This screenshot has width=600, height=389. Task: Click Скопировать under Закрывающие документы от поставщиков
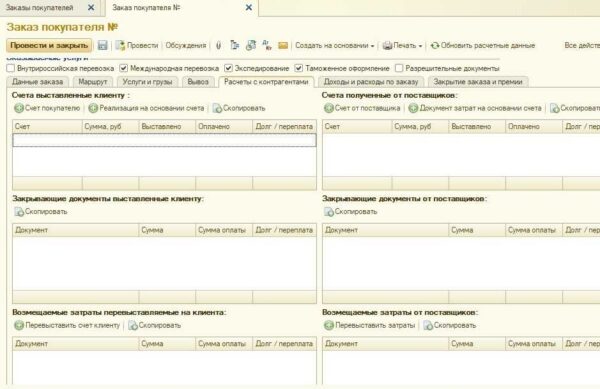351,212
